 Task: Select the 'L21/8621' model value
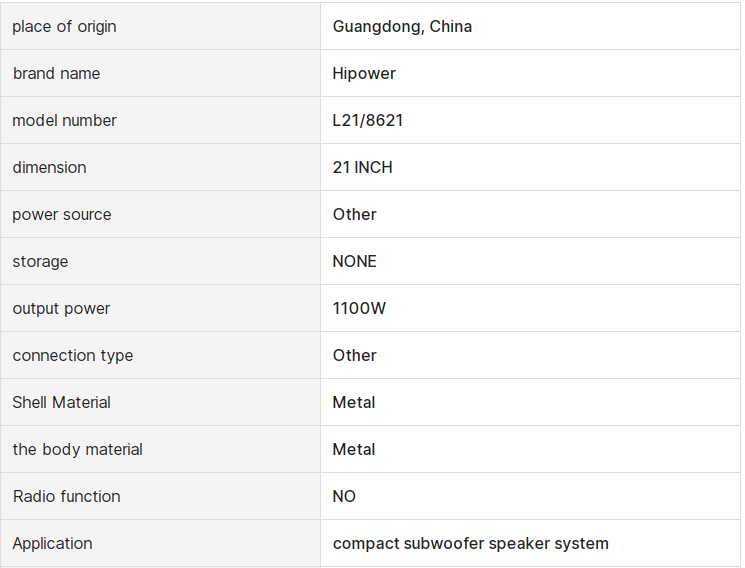[368, 120]
